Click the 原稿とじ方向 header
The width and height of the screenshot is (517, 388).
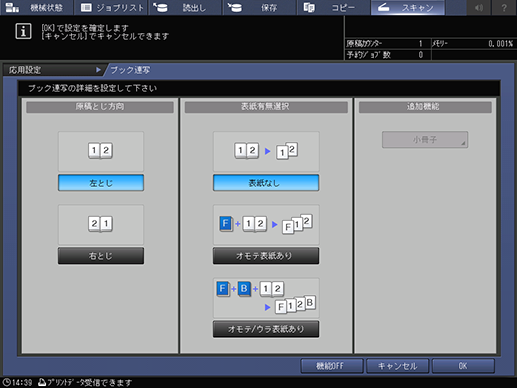coord(100,107)
